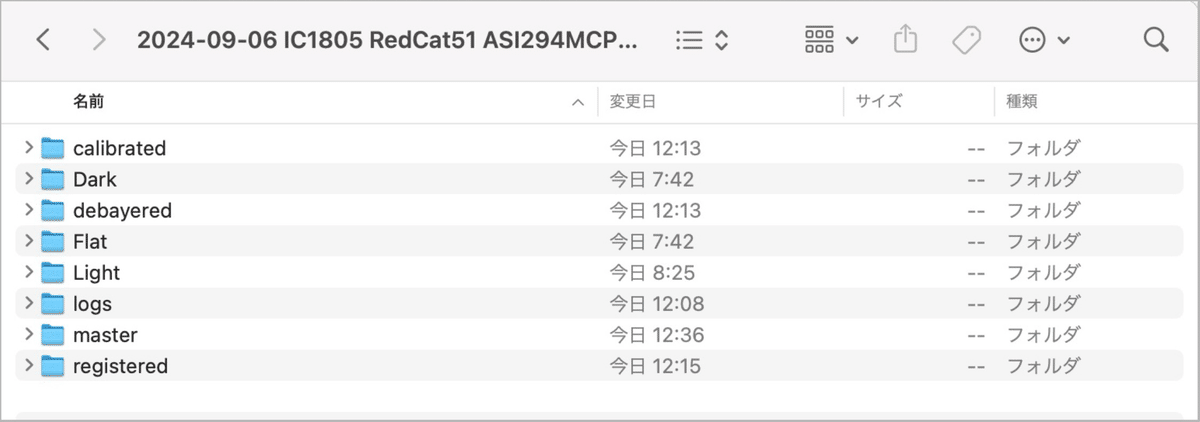
Task: Select the logs folder icon
Action: click(x=53, y=304)
